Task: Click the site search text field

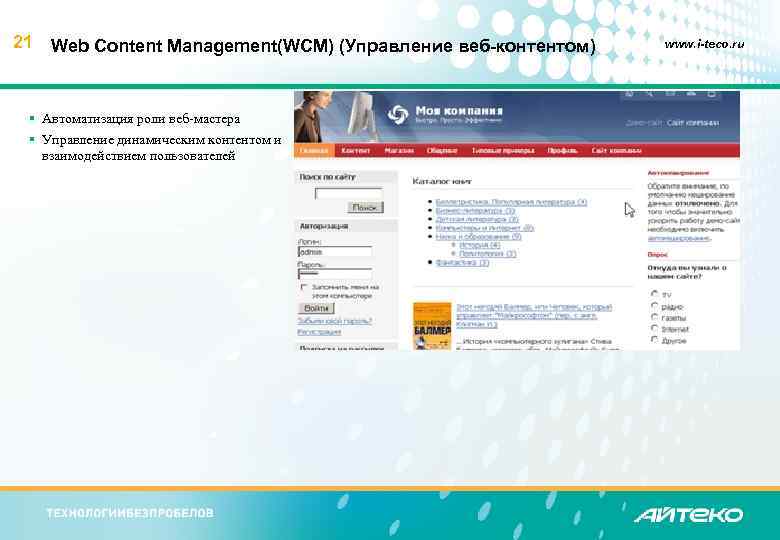Action: [x=349, y=193]
